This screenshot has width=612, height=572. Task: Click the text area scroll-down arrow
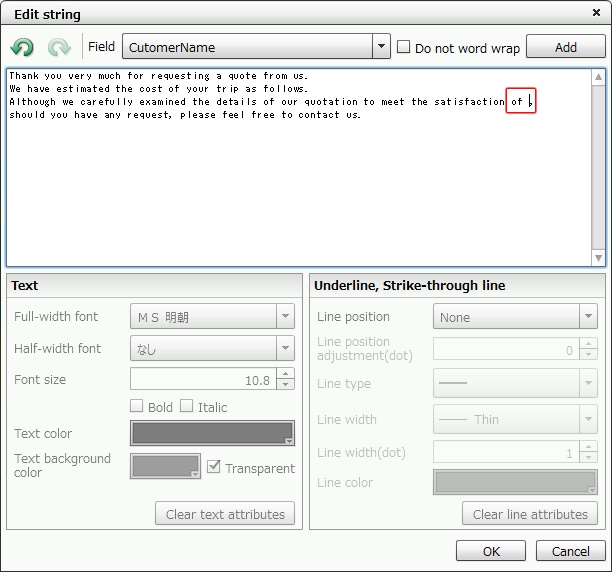pos(598,258)
